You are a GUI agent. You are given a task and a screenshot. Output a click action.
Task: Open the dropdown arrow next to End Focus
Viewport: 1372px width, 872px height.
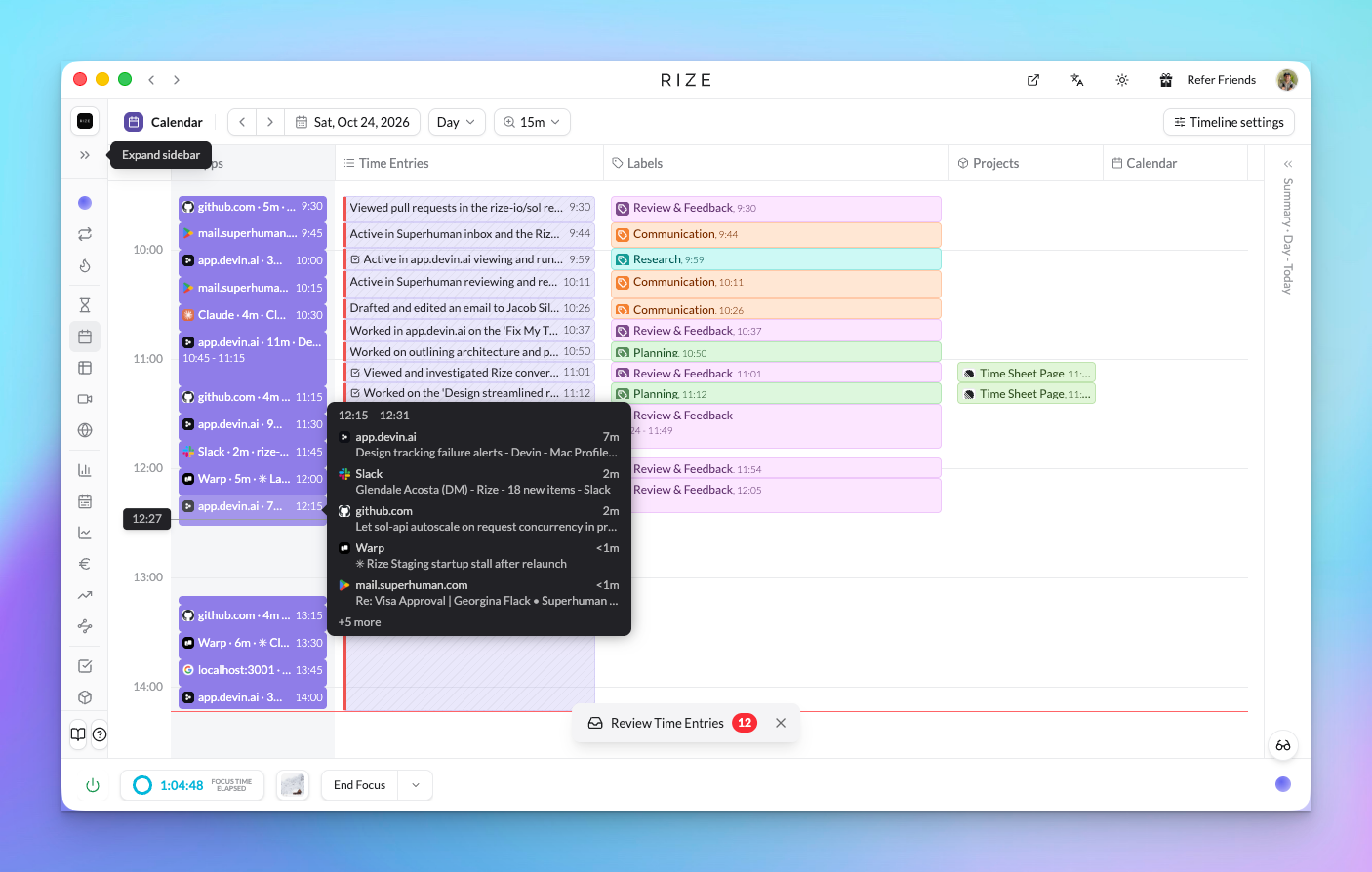pos(416,785)
